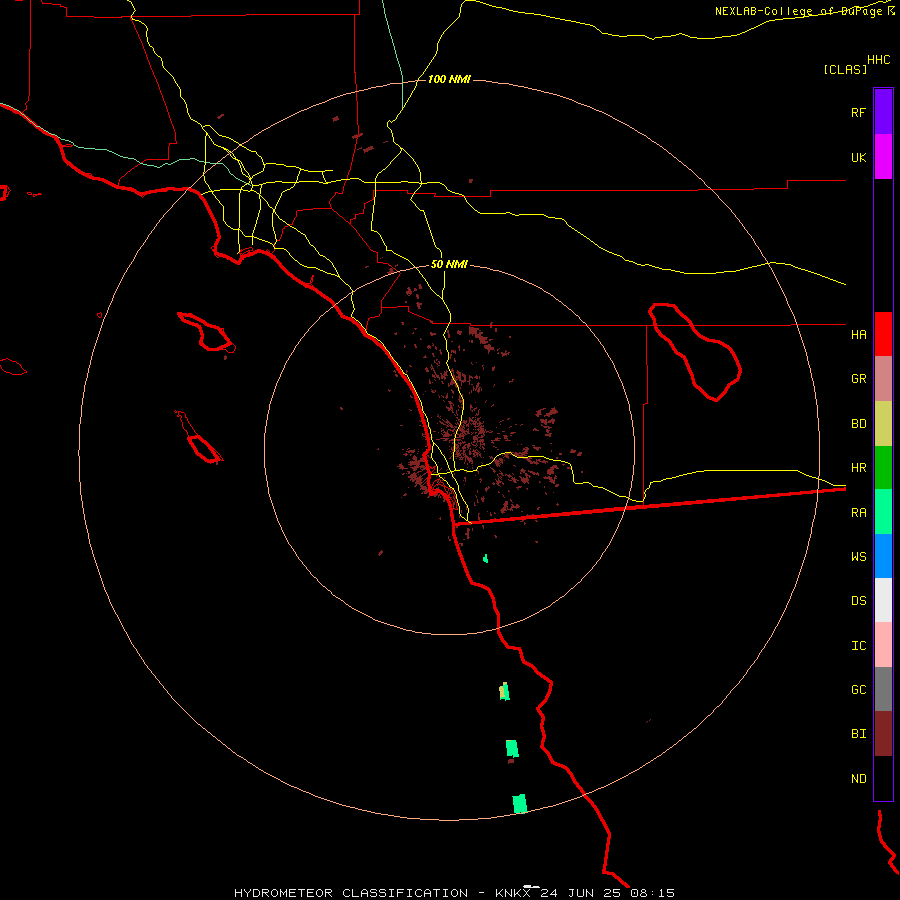Click the middle of the three southern rain echoes

click(512, 749)
